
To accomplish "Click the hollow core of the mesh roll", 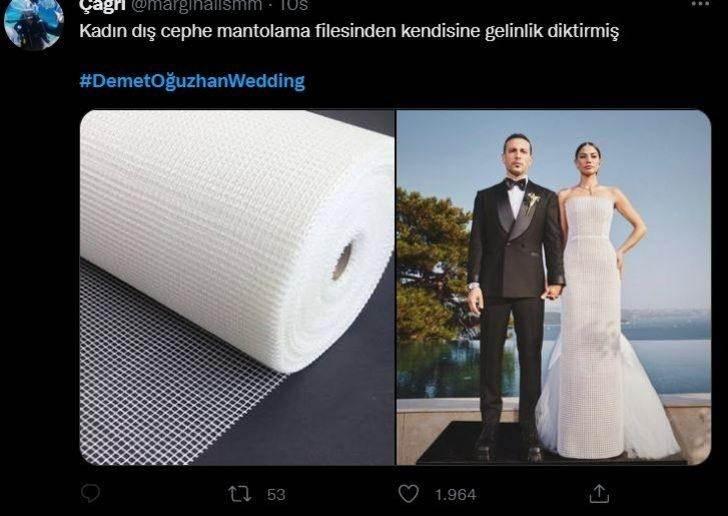I will coord(343,261).
